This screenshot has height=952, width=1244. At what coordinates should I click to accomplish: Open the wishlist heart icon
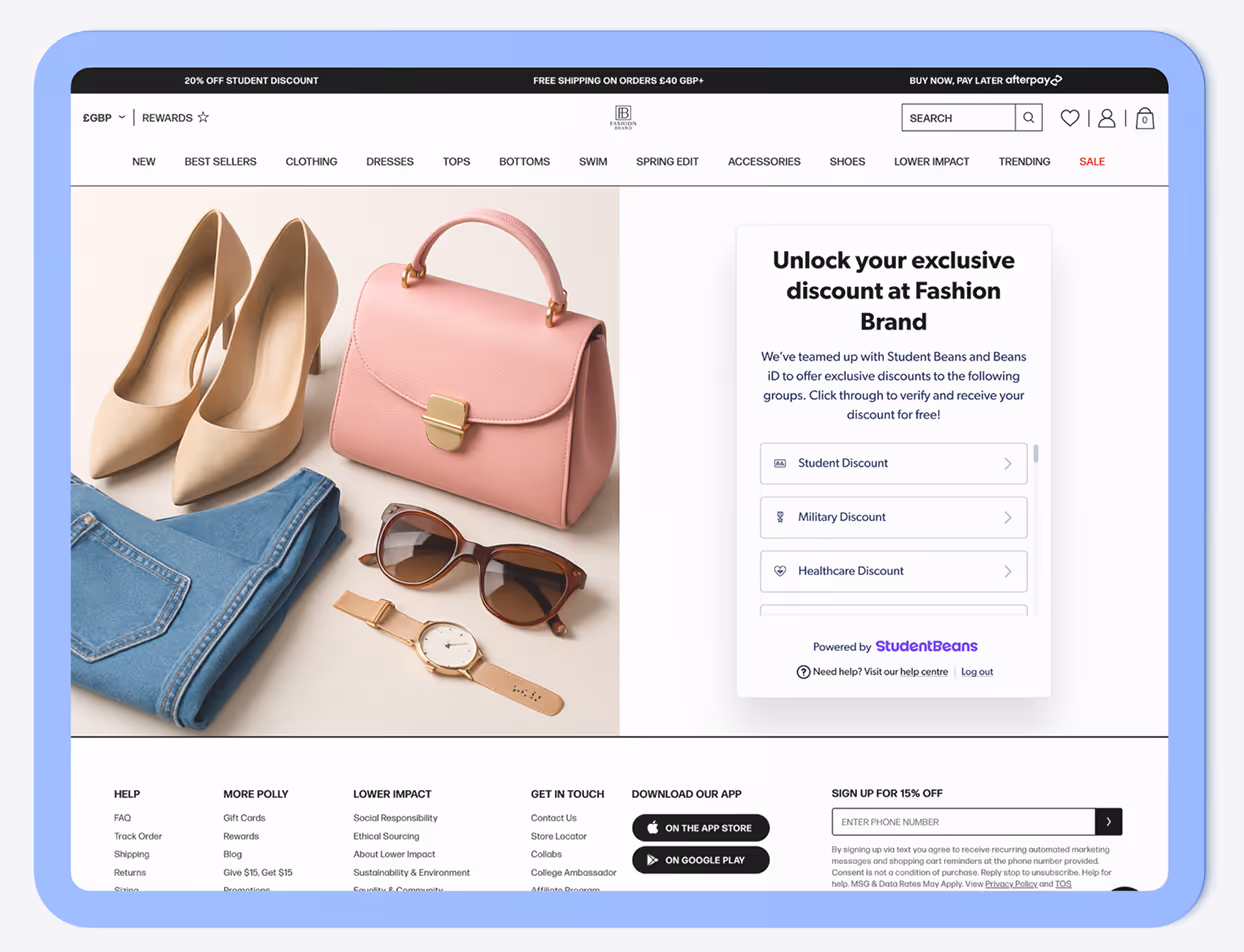click(1070, 118)
